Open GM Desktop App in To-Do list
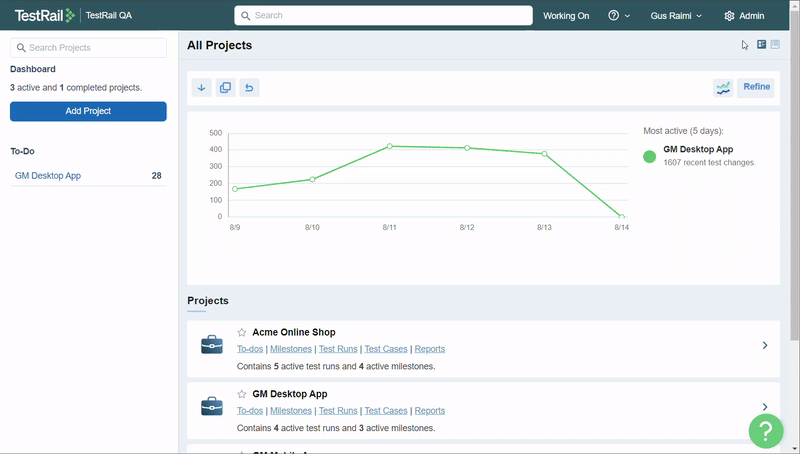Viewport: 800px width, 454px height. 48,175
